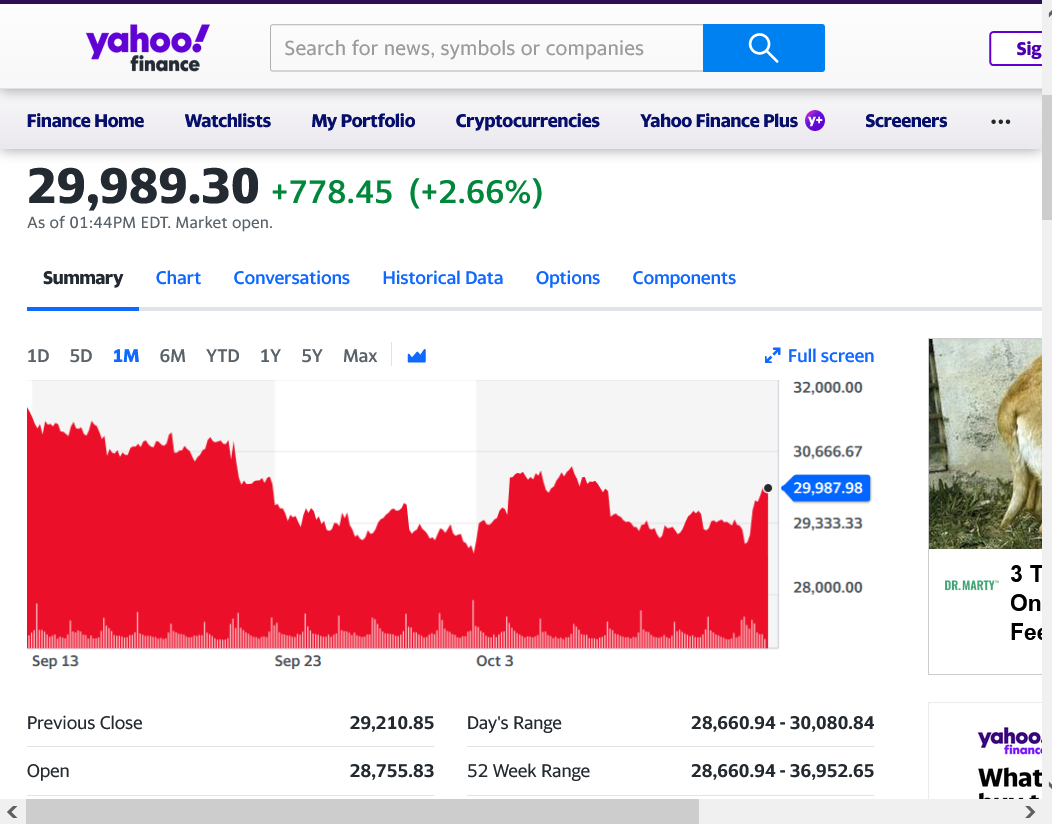The height and width of the screenshot is (833, 1052).
Task: Click the Day's Range label
Action: (x=514, y=724)
